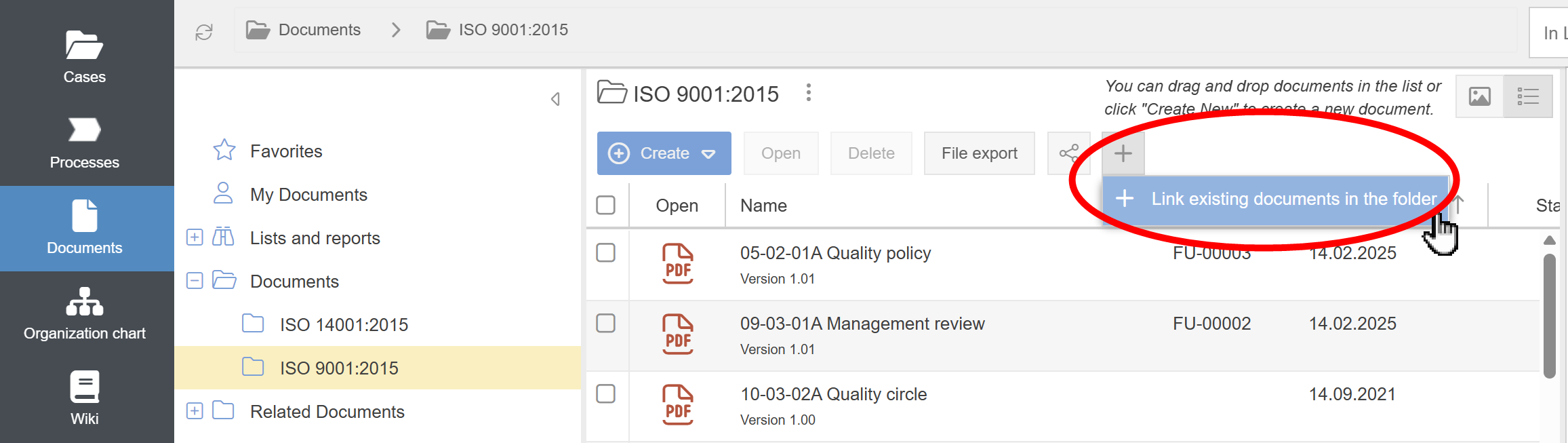Viewport: 1568px width, 443px height.
Task: Toggle the select-all checkbox in header
Action: 605,205
